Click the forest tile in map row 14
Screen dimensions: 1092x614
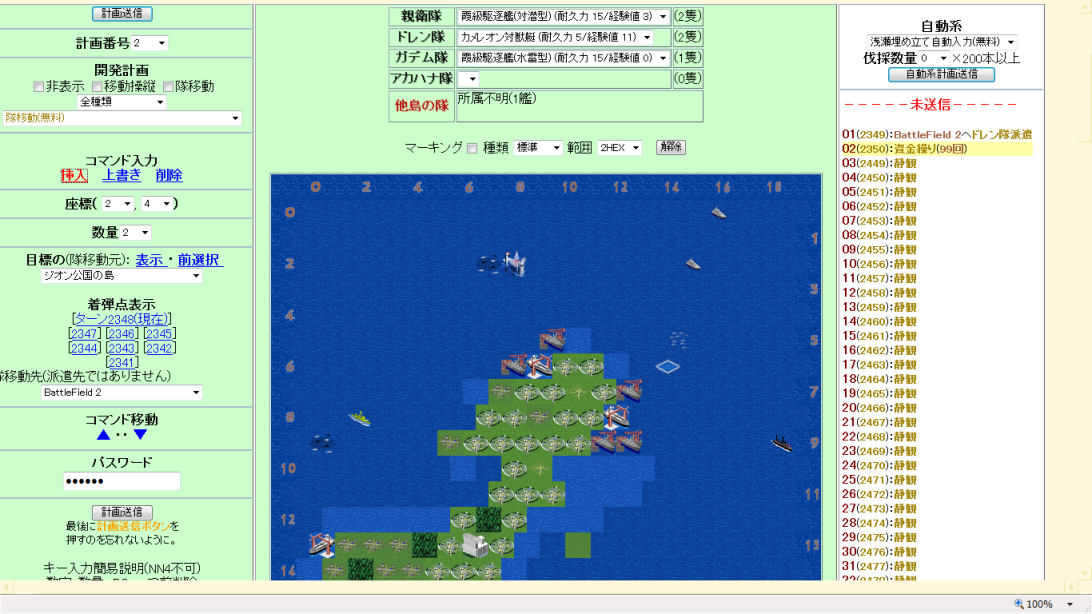point(360,569)
